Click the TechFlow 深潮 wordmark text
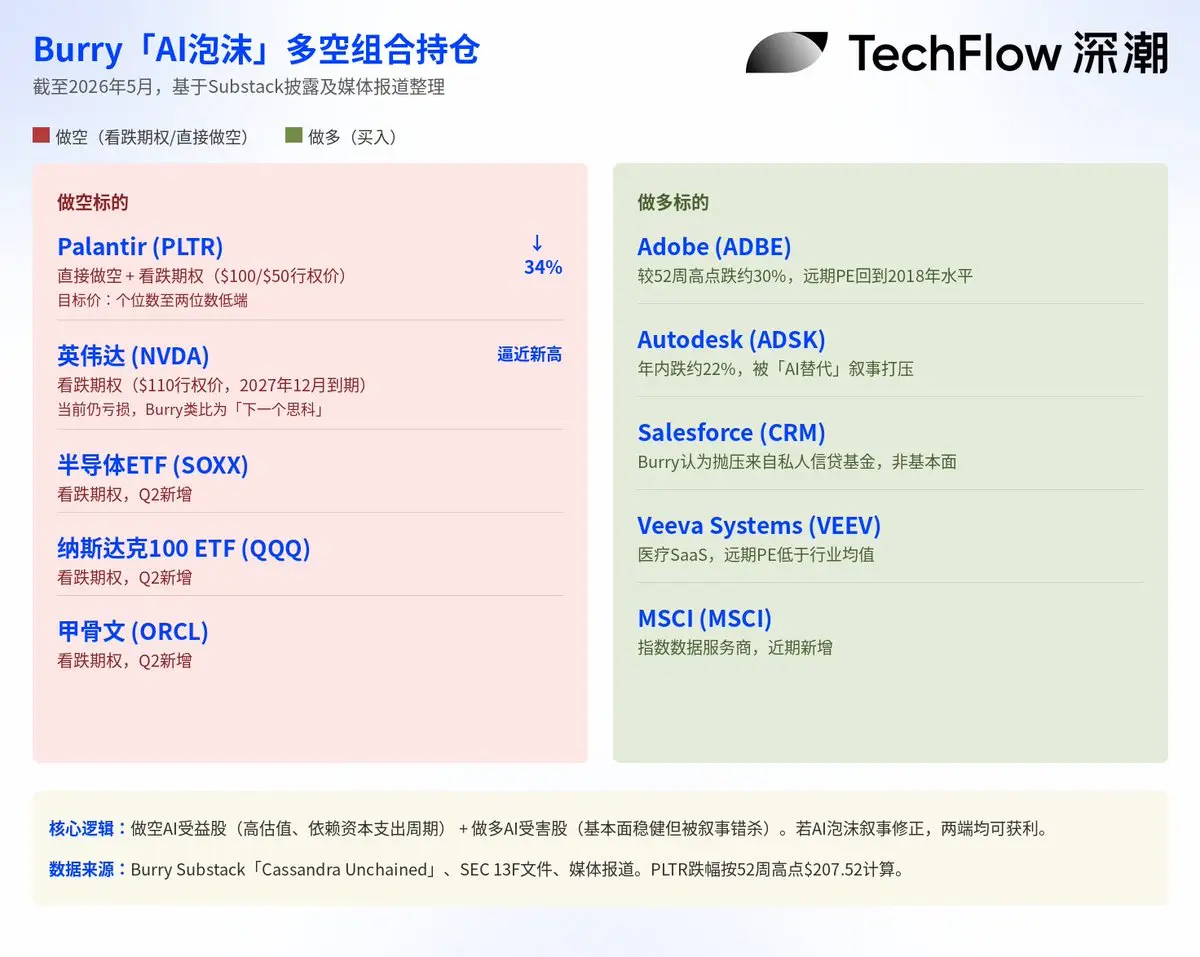This screenshot has width=1200, height=957. click(x=1008, y=52)
